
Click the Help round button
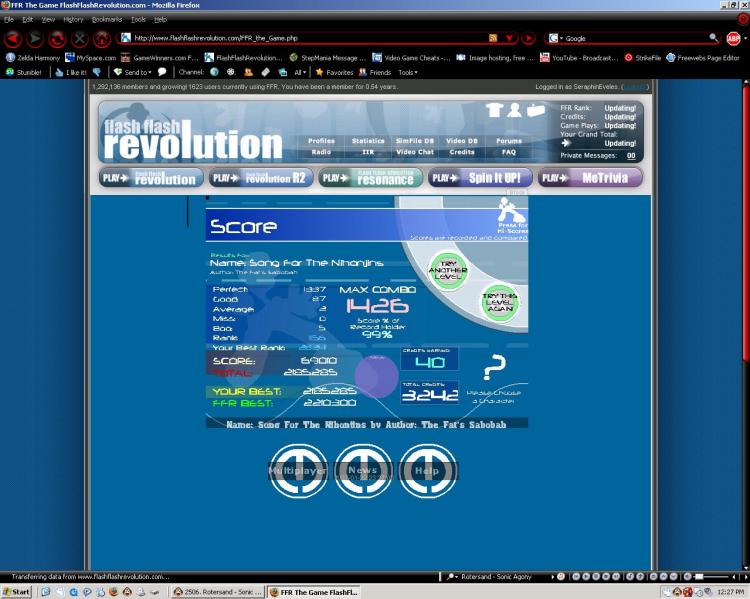(428, 471)
